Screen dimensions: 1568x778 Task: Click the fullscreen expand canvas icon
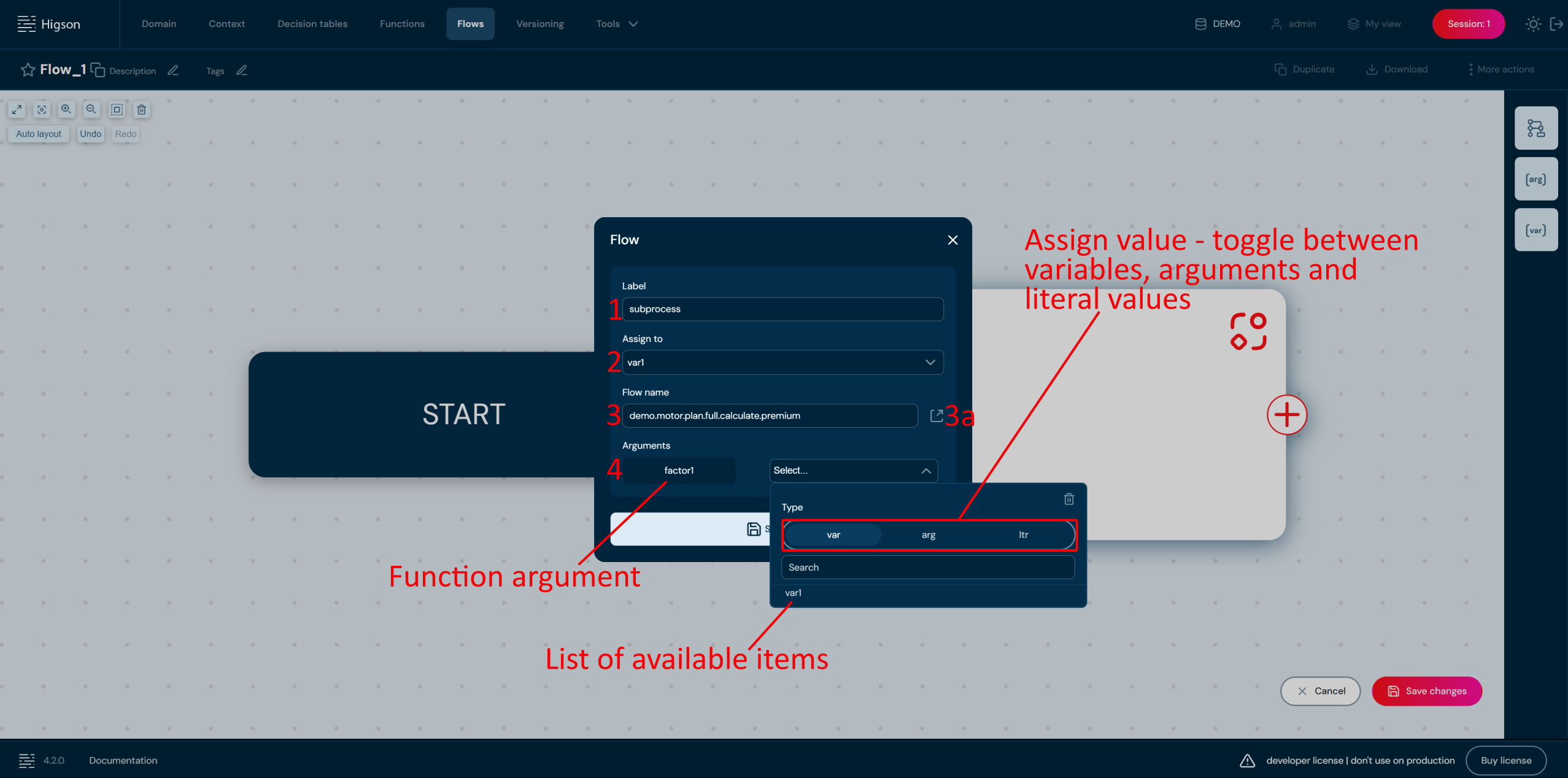pos(17,109)
